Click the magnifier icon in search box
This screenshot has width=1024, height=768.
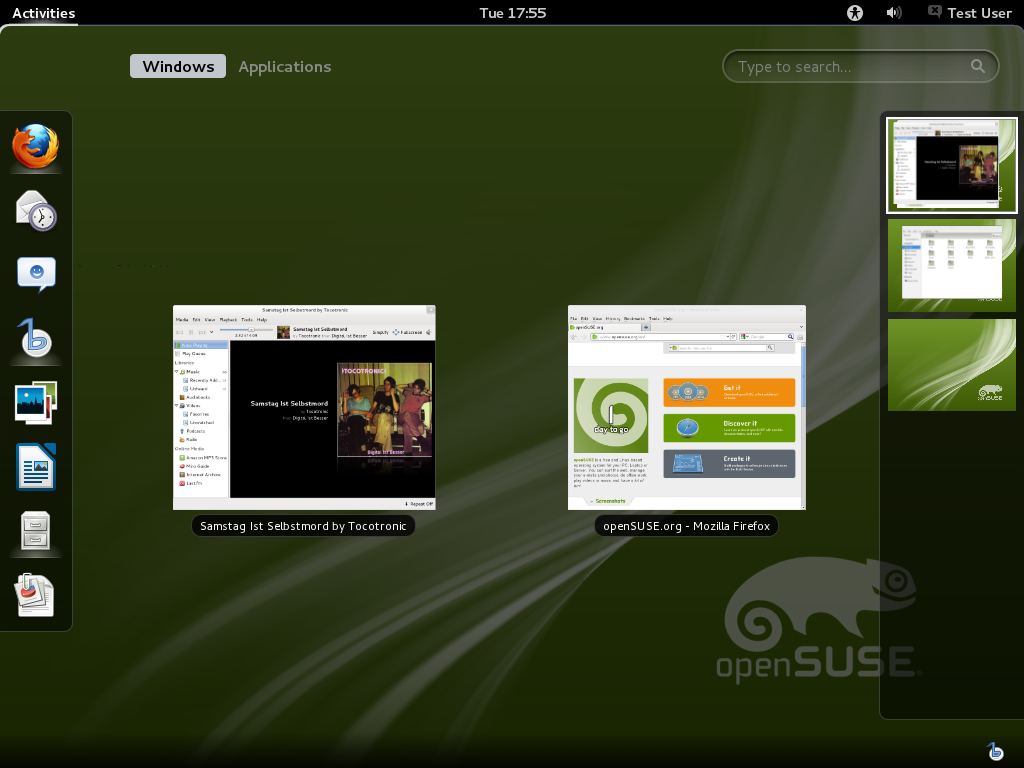click(978, 66)
